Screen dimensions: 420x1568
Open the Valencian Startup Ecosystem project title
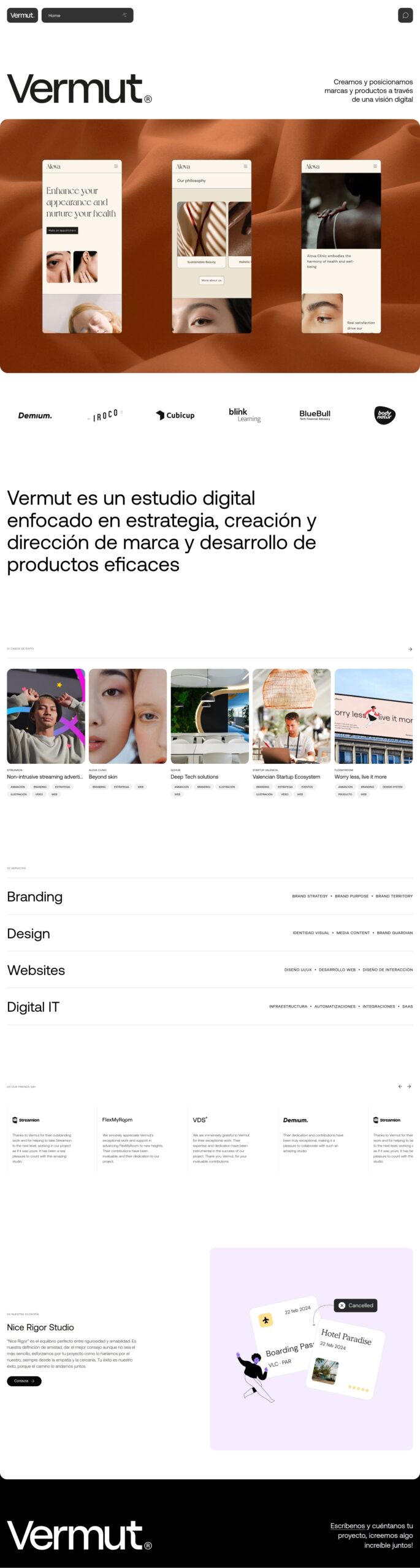(x=286, y=777)
